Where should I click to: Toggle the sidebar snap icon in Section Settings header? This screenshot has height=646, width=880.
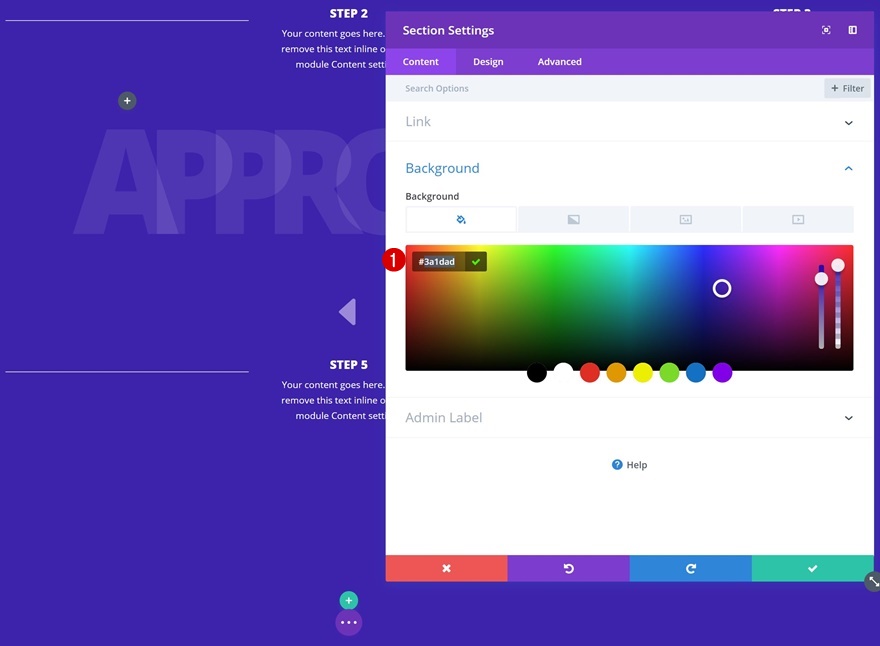coord(852,30)
